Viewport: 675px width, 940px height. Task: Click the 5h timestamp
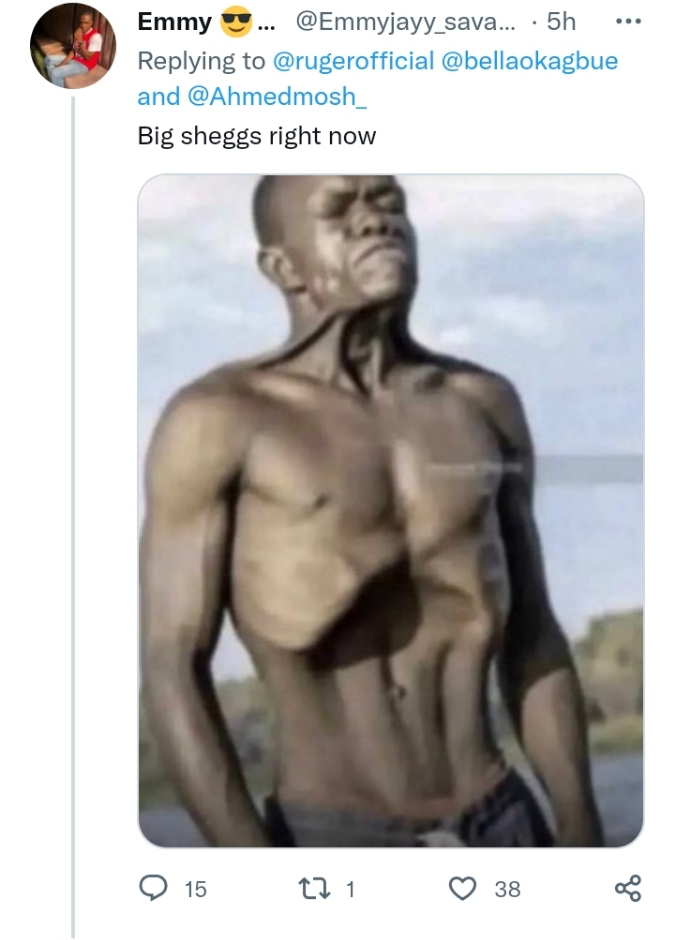(x=562, y=21)
